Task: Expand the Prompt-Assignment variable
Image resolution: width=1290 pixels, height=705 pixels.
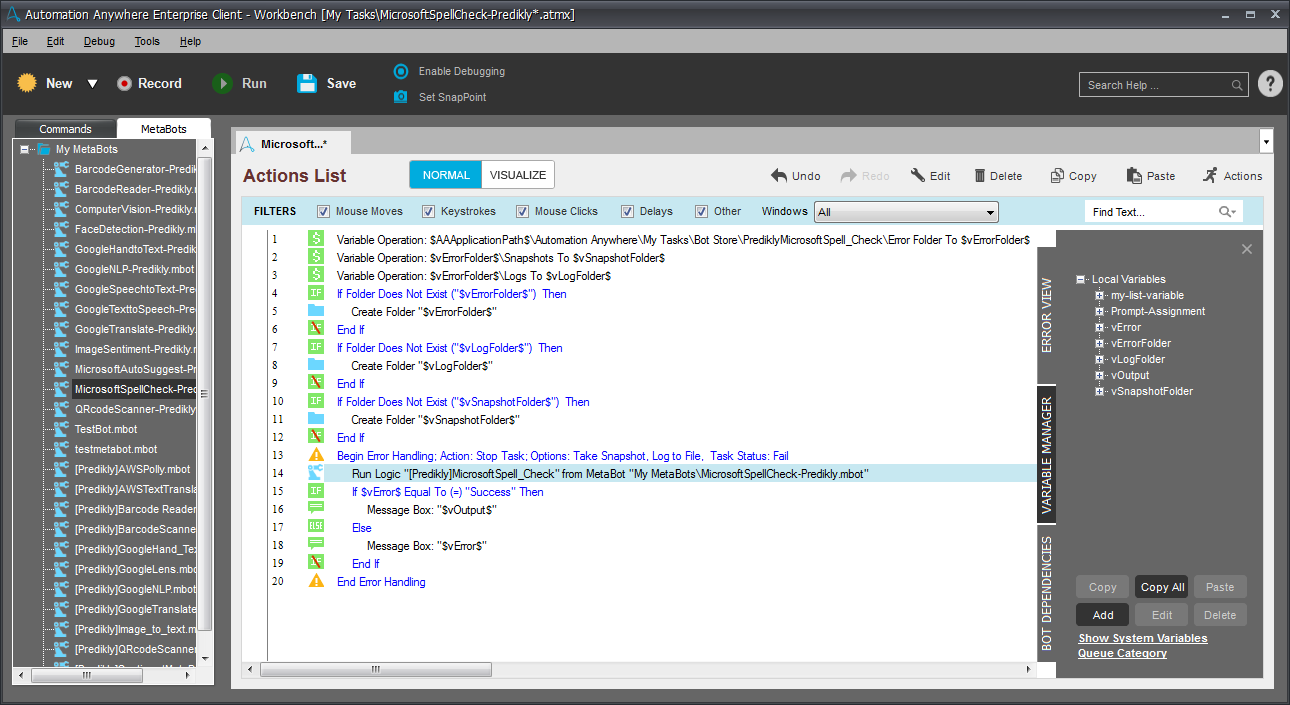Action: [1099, 311]
